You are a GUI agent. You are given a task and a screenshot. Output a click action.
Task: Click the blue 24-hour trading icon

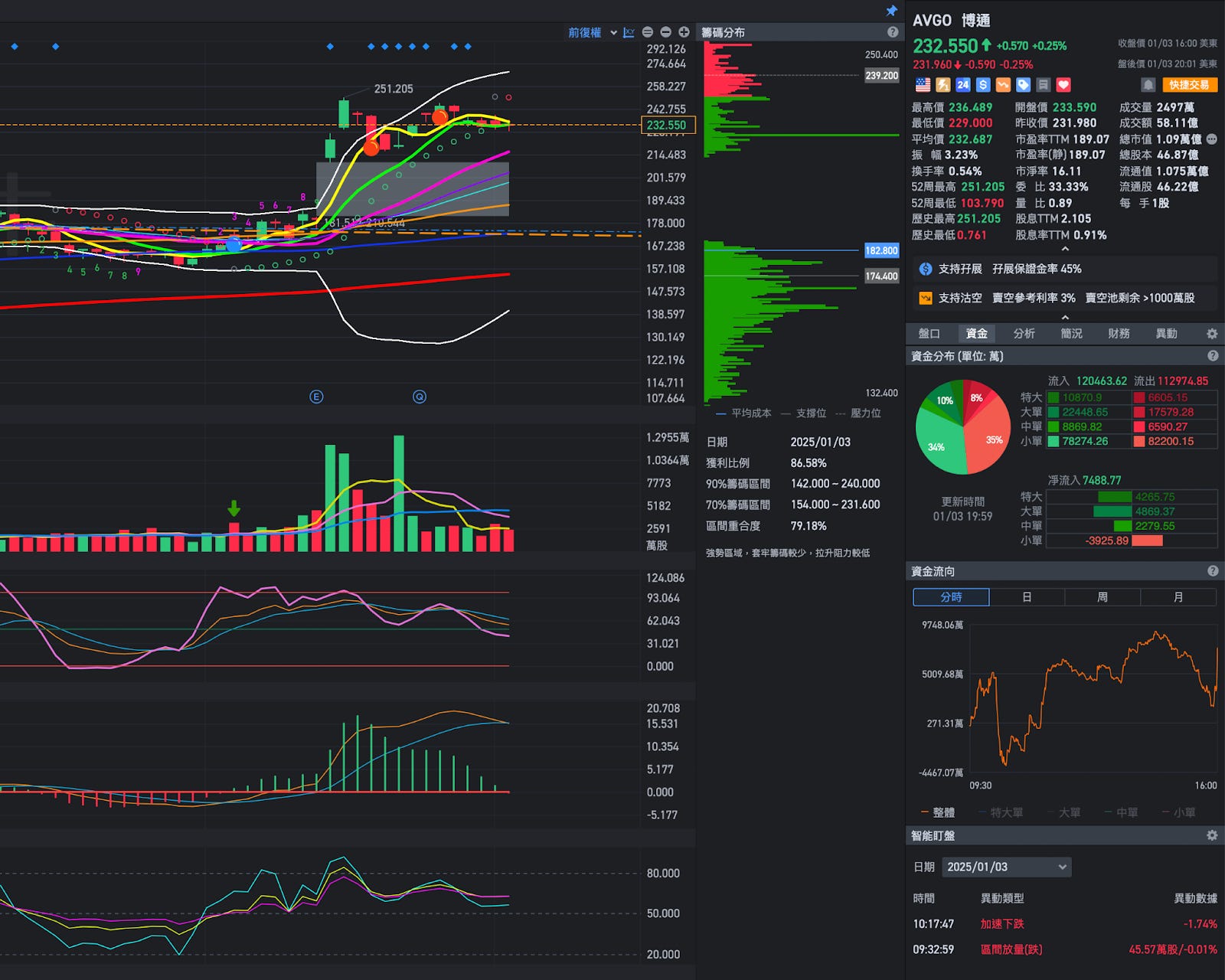pyautogui.click(x=963, y=85)
